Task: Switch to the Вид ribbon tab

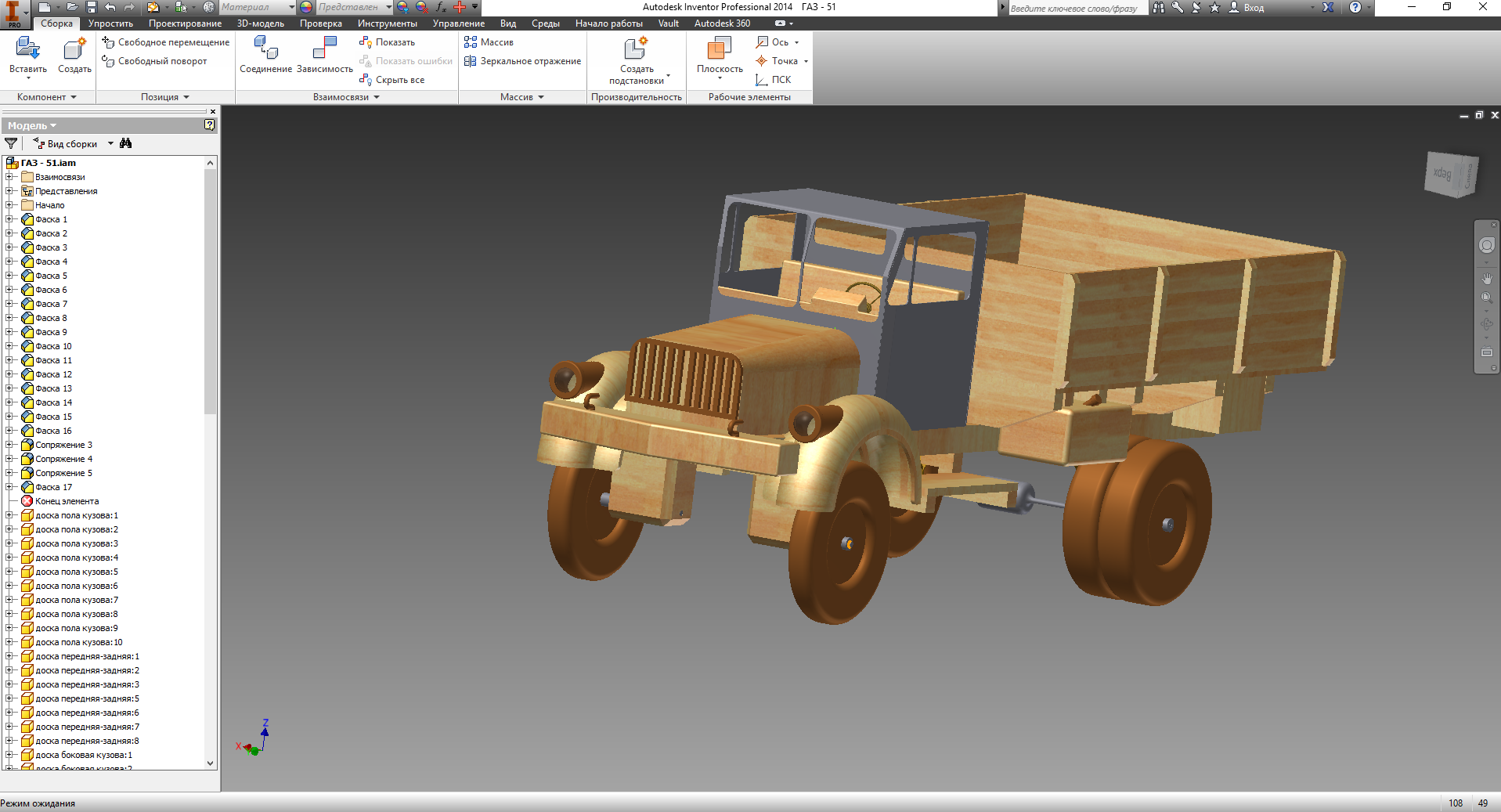Action: tap(508, 23)
